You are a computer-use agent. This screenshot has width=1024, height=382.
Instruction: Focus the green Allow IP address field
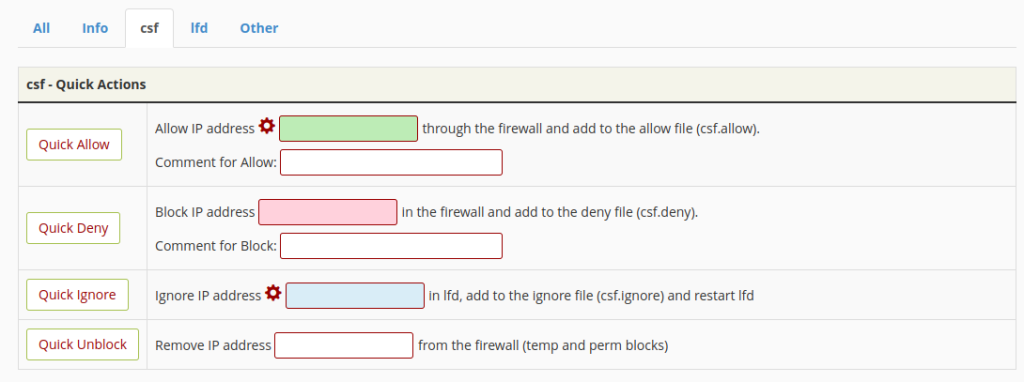[348, 129]
